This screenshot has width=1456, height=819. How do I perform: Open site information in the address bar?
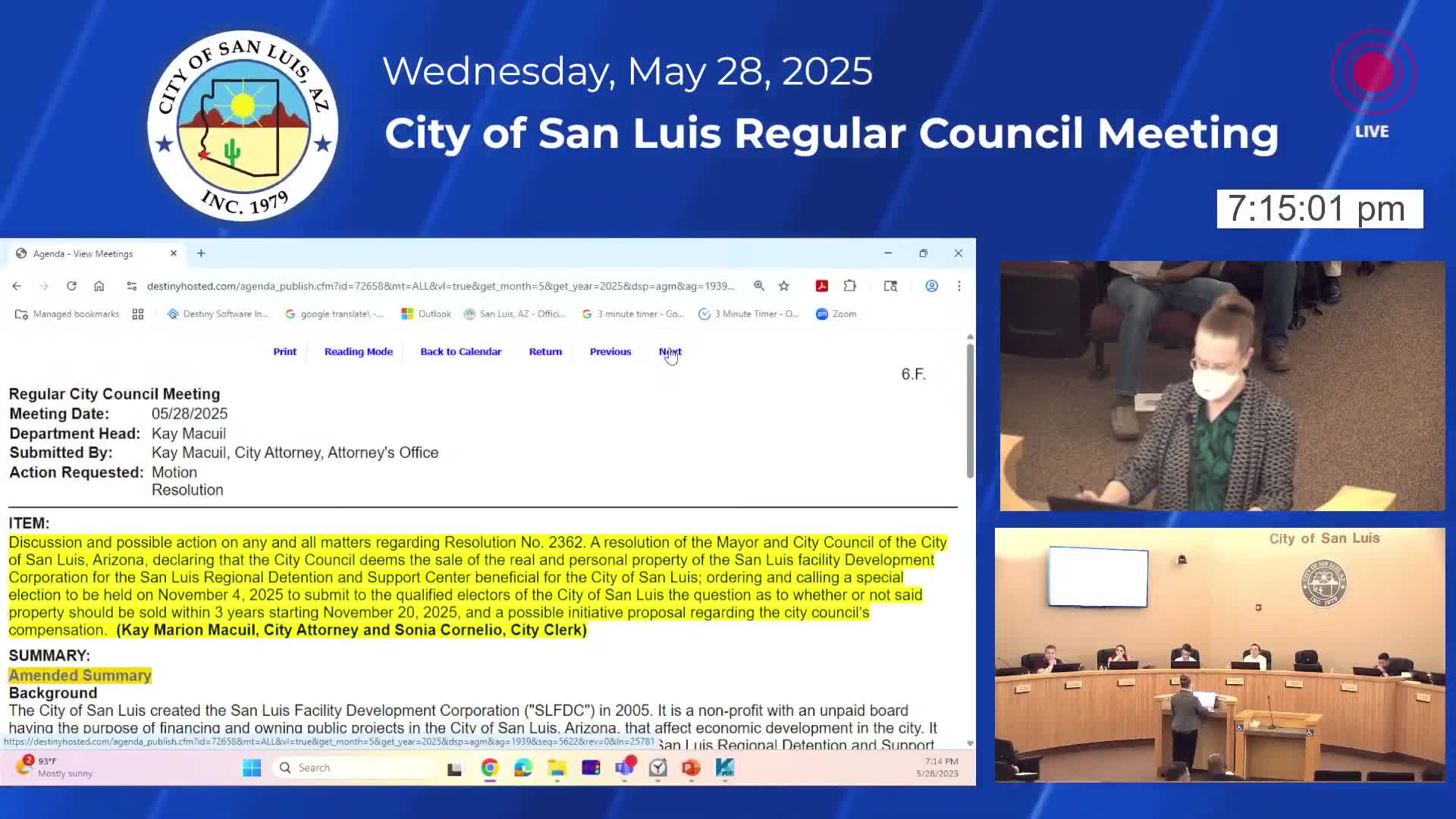[x=131, y=286]
